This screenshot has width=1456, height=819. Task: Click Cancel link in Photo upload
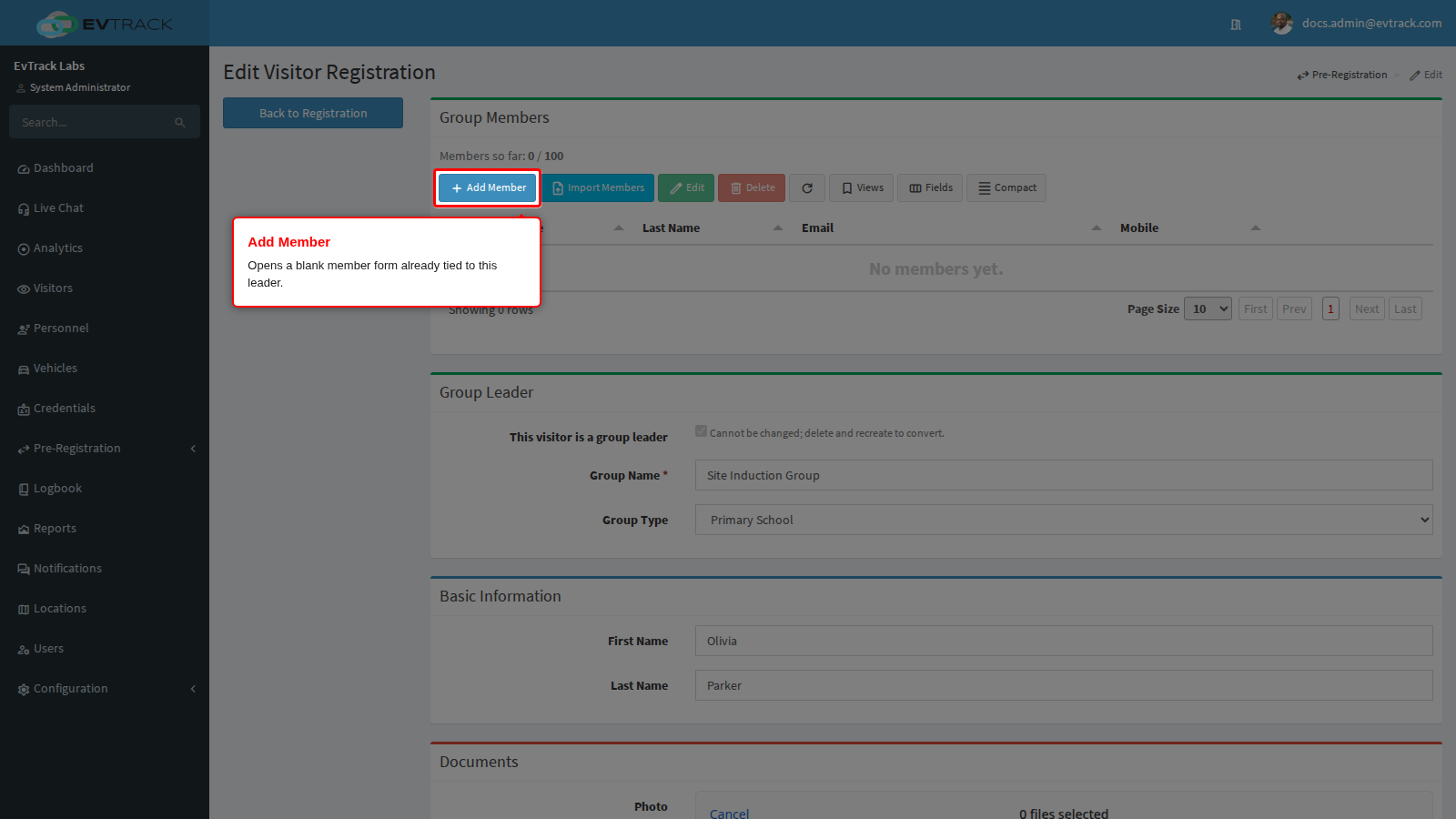pyautogui.click(x=729, y=813)
